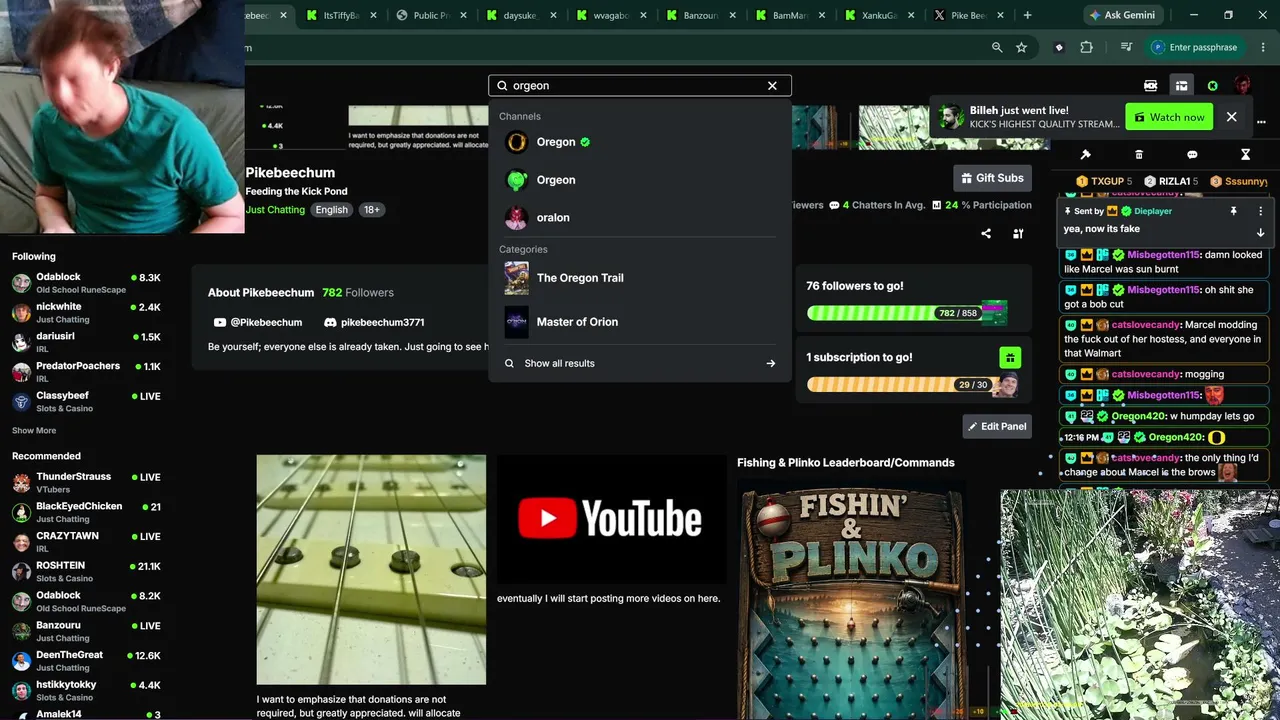The image size is (1280, 720).
Task: Open the @Pikebeechum YouTube link
Action: click(258, 323)
